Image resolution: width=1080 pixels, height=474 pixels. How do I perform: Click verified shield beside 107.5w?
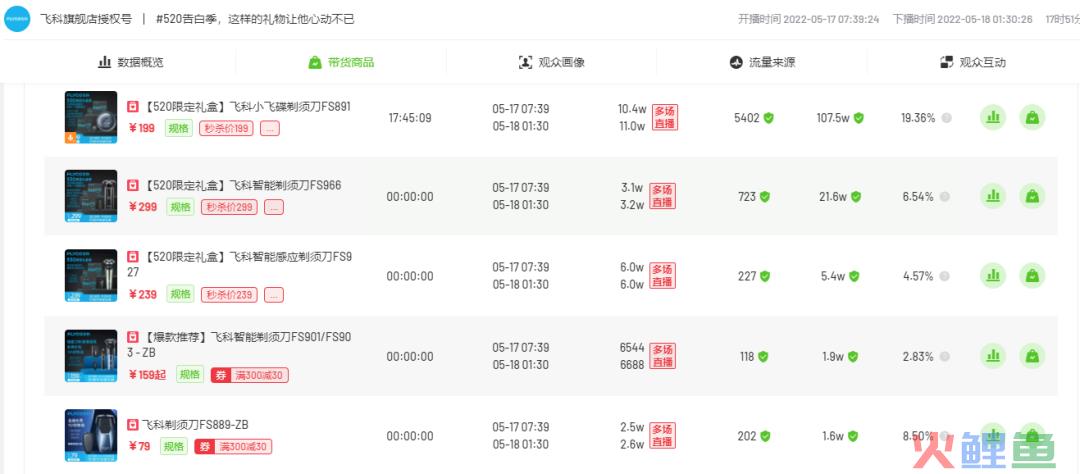pyautogui.click(x=858, y=118)
